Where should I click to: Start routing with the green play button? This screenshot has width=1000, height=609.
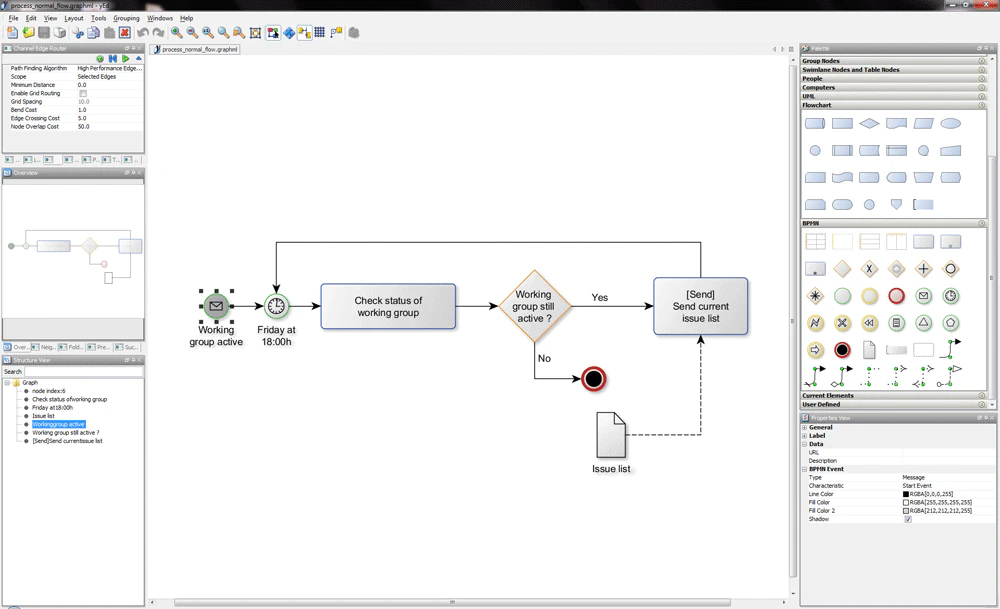click(x=125, y=58)
